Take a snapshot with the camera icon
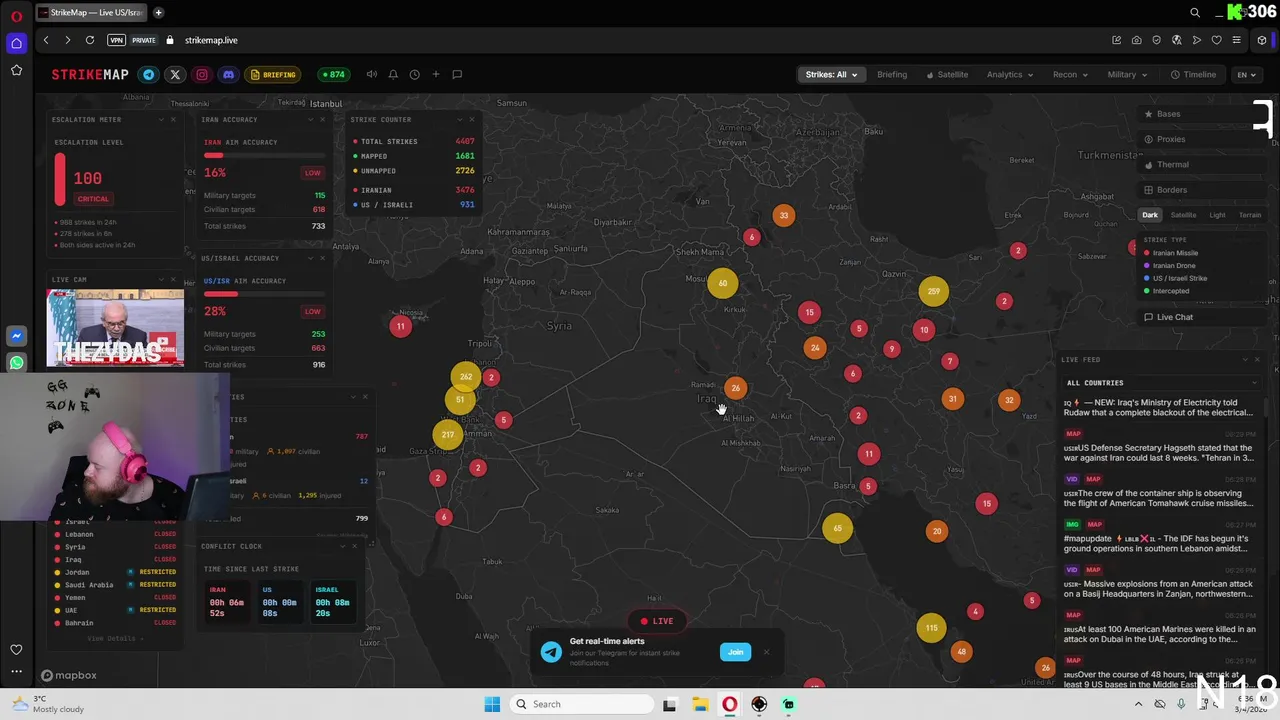This screenshot has height=720, width=1280. 1136,40
